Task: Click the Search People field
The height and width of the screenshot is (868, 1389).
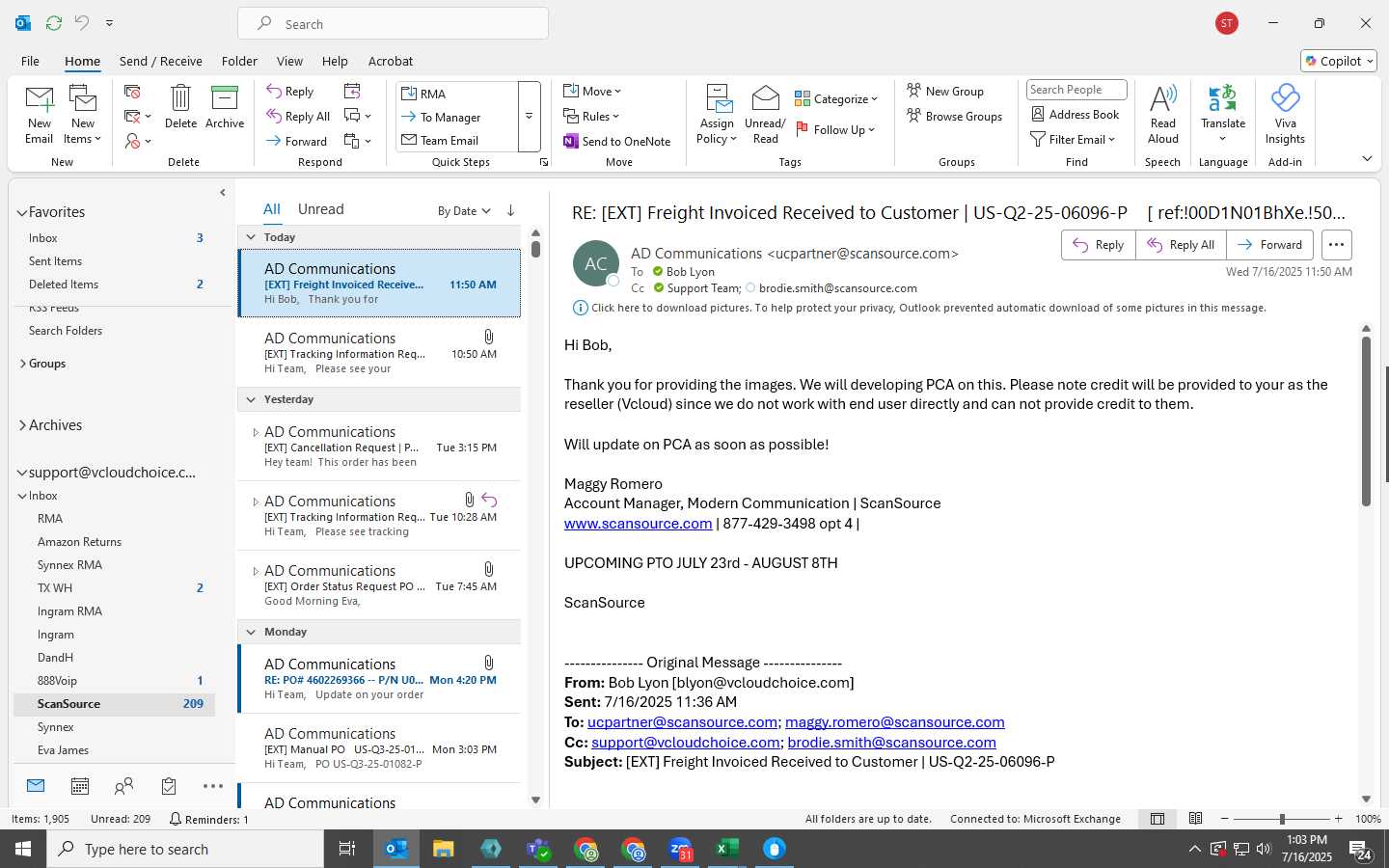Action: (1076, 90)
